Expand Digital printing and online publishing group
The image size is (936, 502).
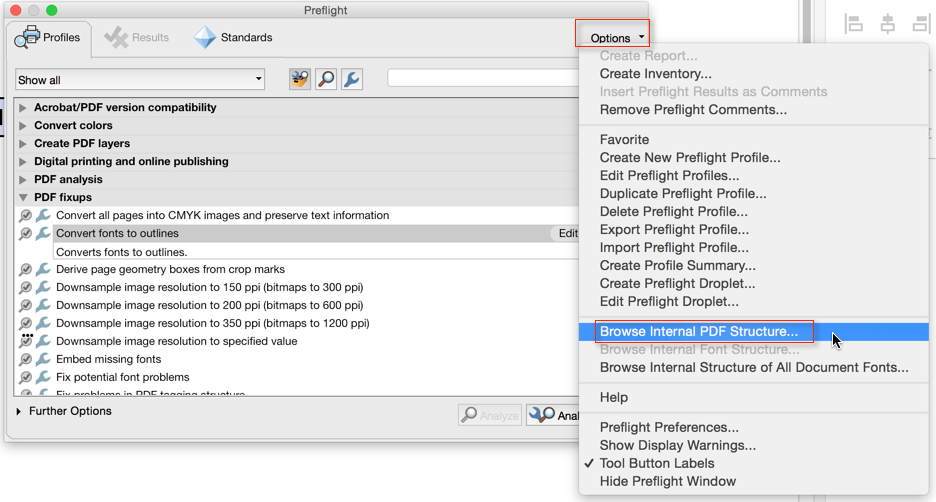(23, 162)
